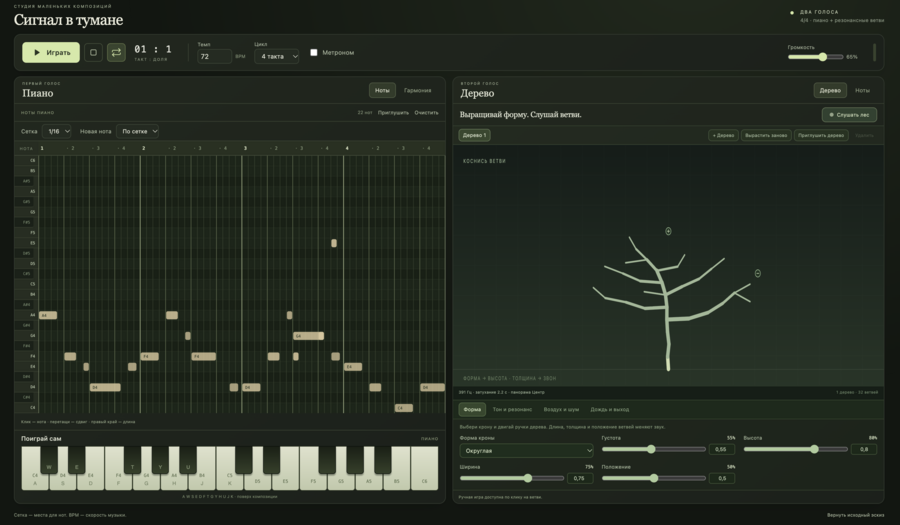This screenshot has width=900, height=525.
Task: Click the stop square icon
Action: [x=94, y=52]
